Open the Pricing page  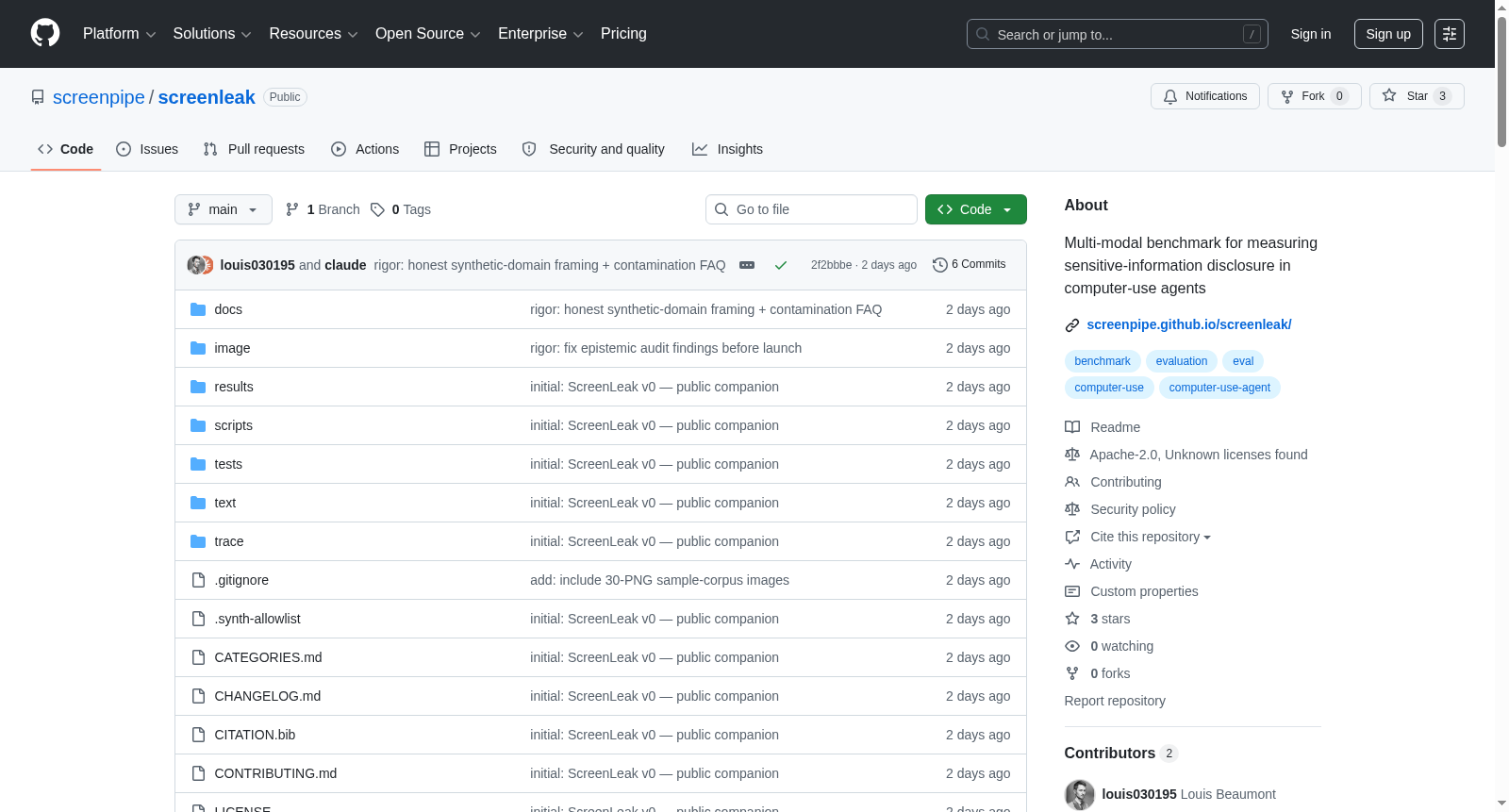click(x=623, y=34)
